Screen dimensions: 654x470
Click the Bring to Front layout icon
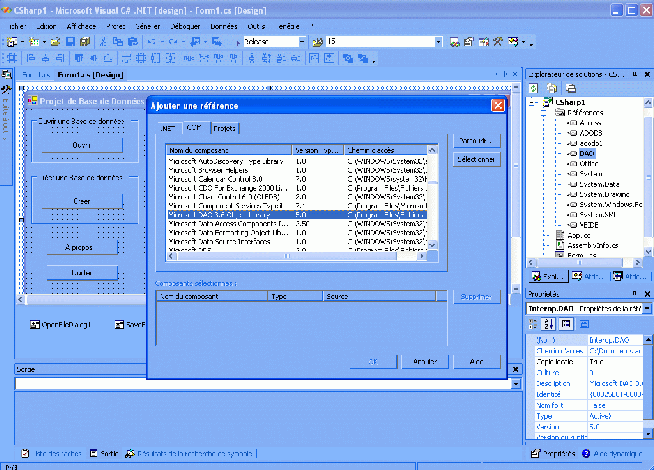coord(347,58)
